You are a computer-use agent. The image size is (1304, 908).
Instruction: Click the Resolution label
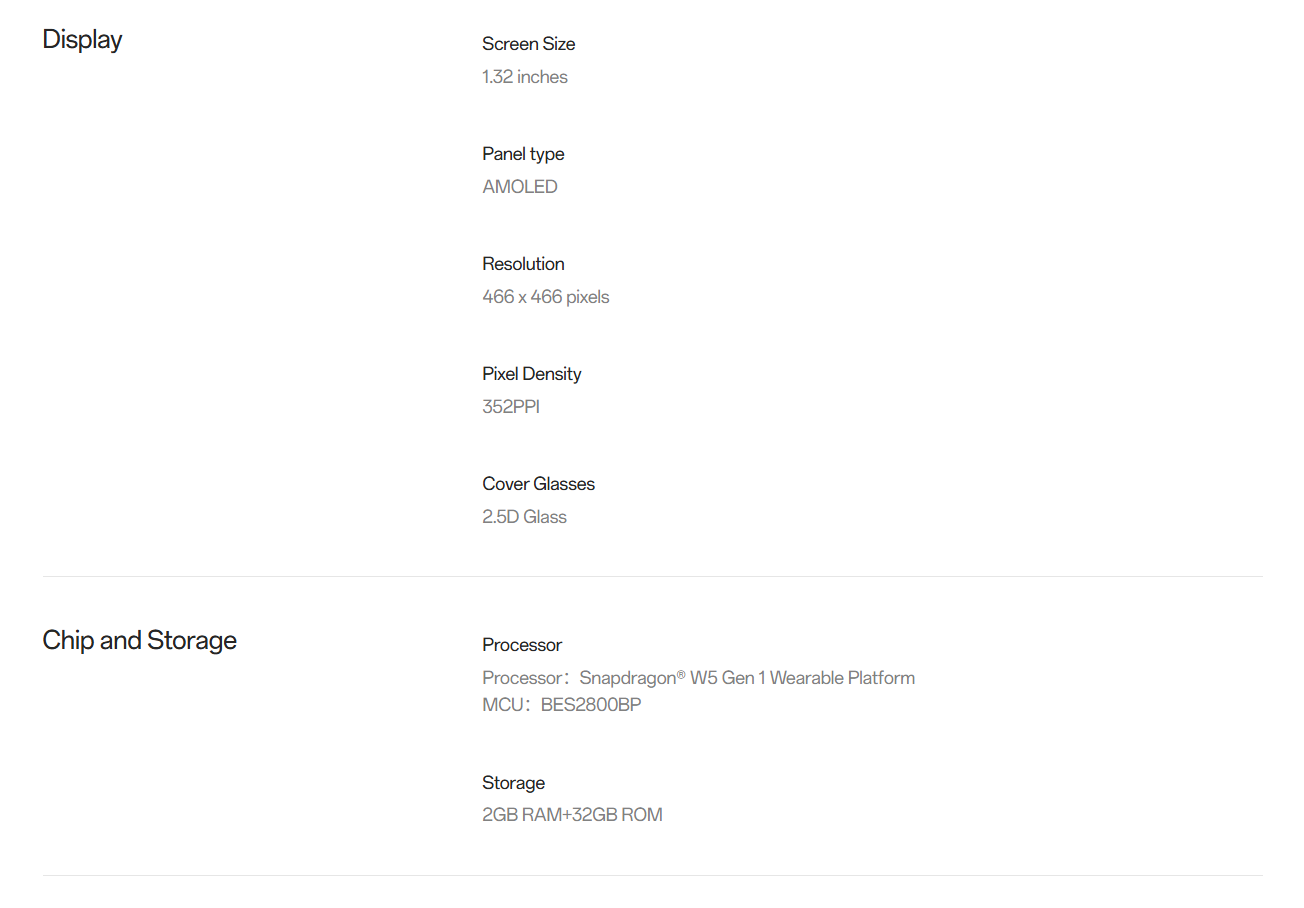click(523, 264)
